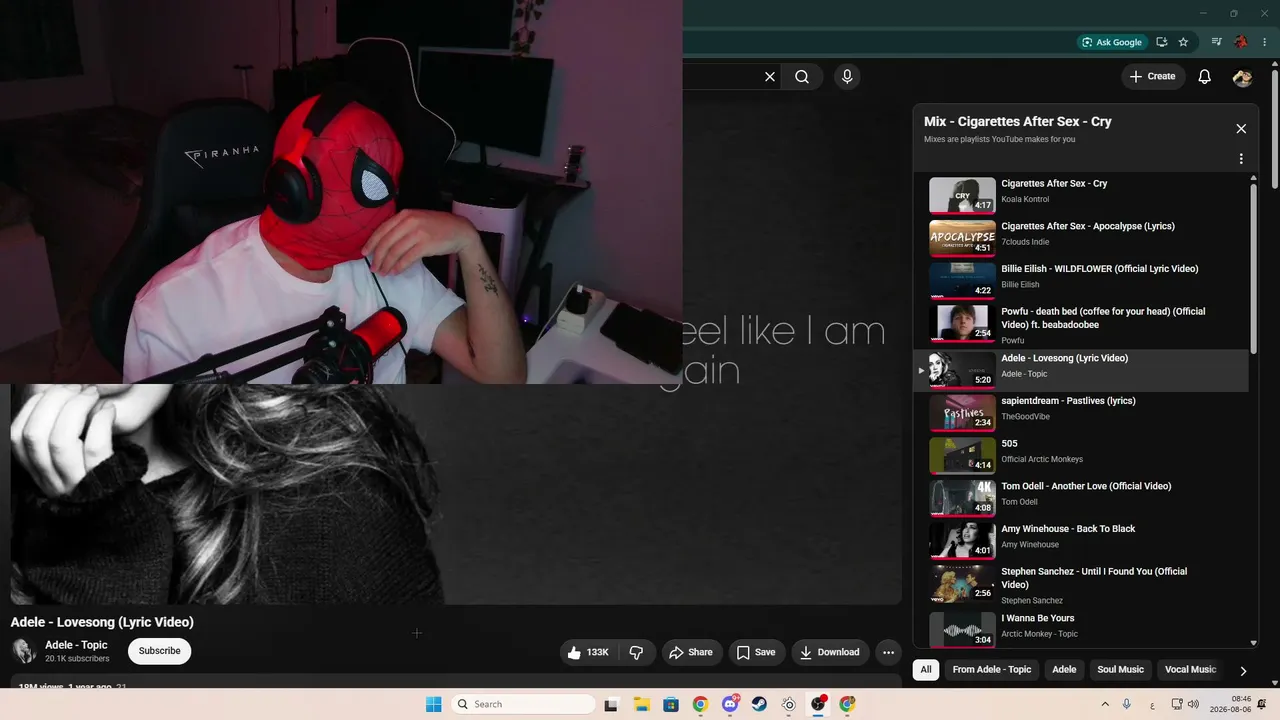Screen dimensions: 1280x720
Task: Click the YouTube search magnifier button
Action: click(802, 76)
